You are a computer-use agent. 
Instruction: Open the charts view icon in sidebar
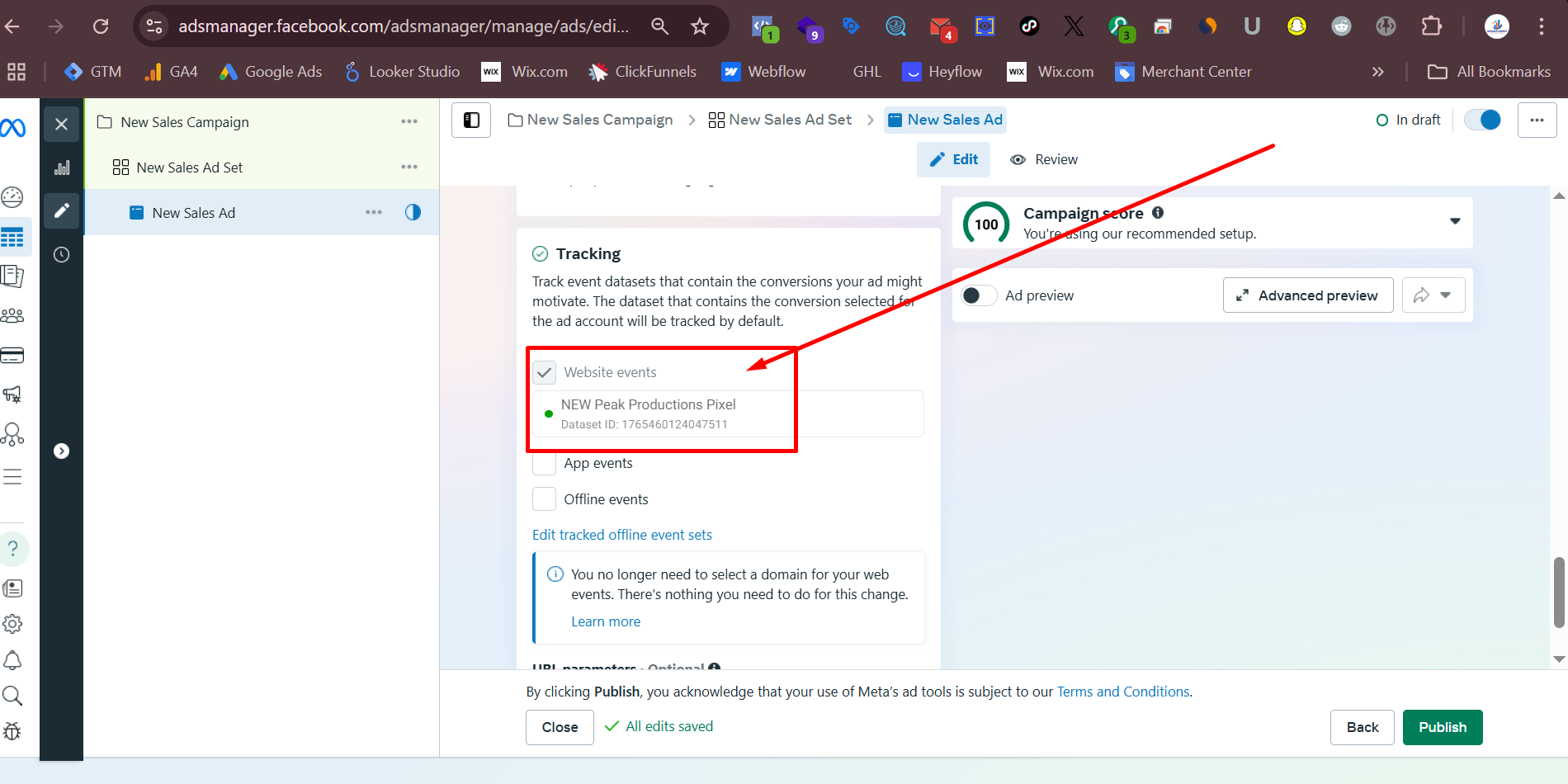click(x=62, y=168)
